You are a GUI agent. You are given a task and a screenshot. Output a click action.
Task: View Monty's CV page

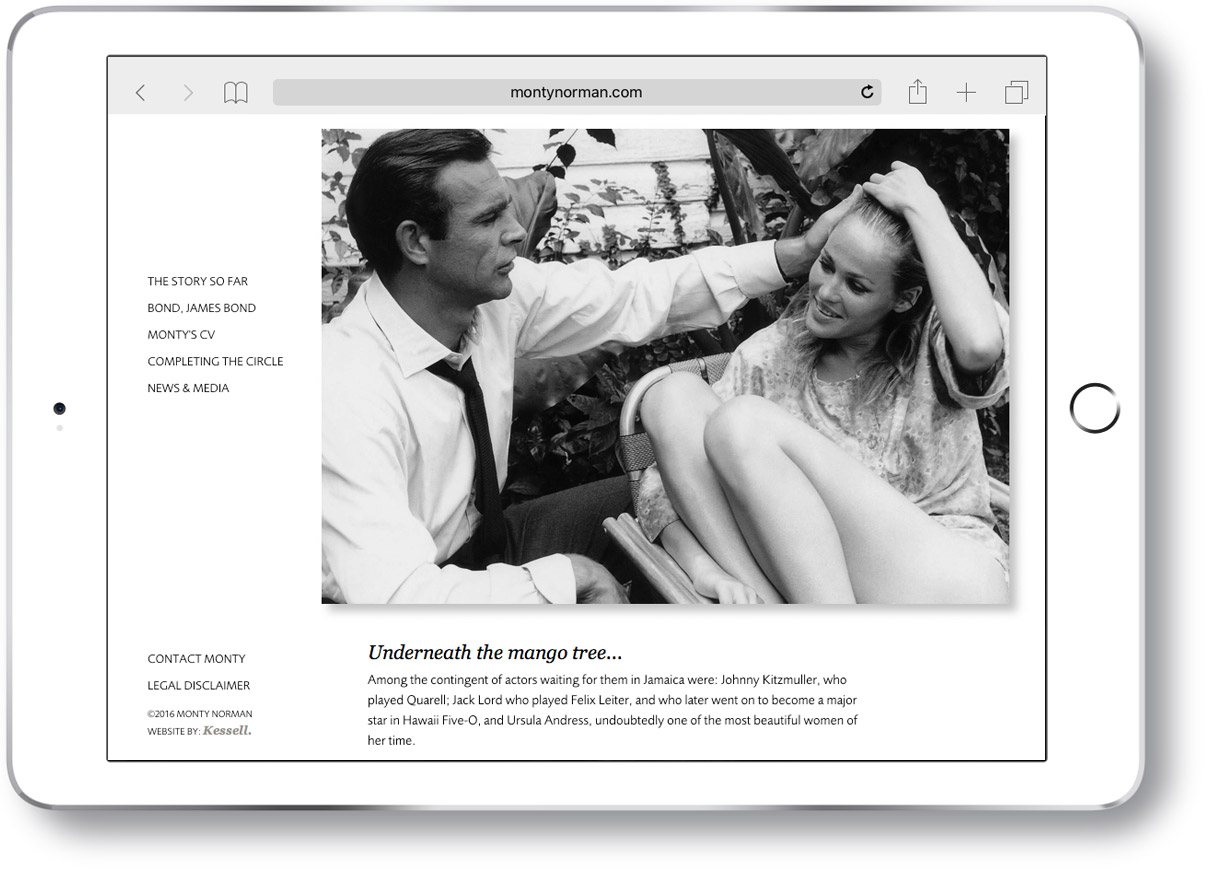click(x=181, y=335)
